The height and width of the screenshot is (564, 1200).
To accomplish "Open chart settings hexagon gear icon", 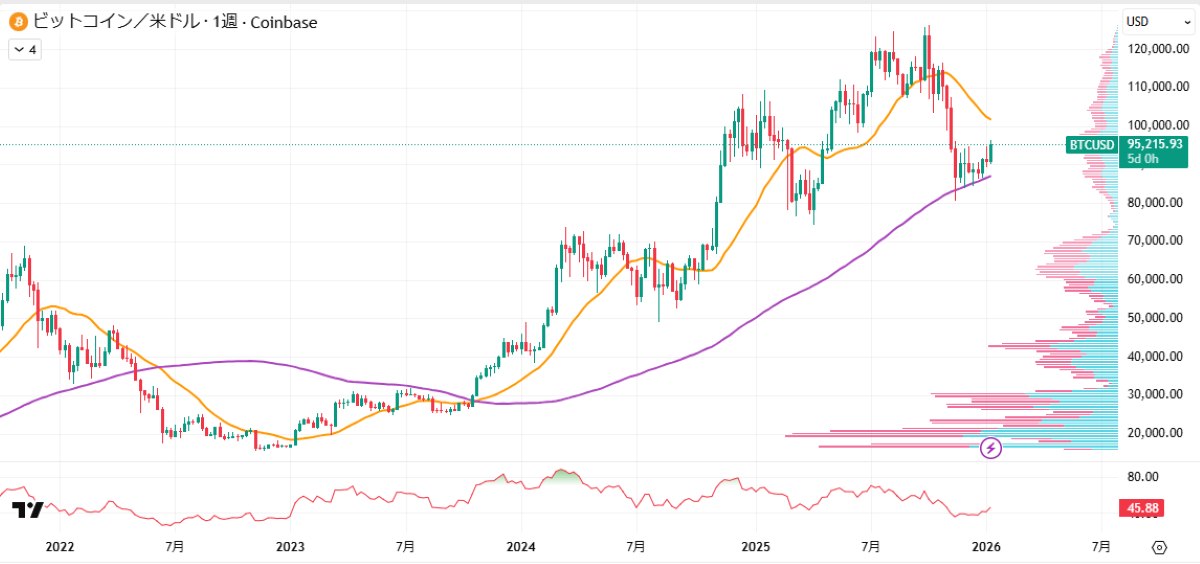I will [1159, 547].
